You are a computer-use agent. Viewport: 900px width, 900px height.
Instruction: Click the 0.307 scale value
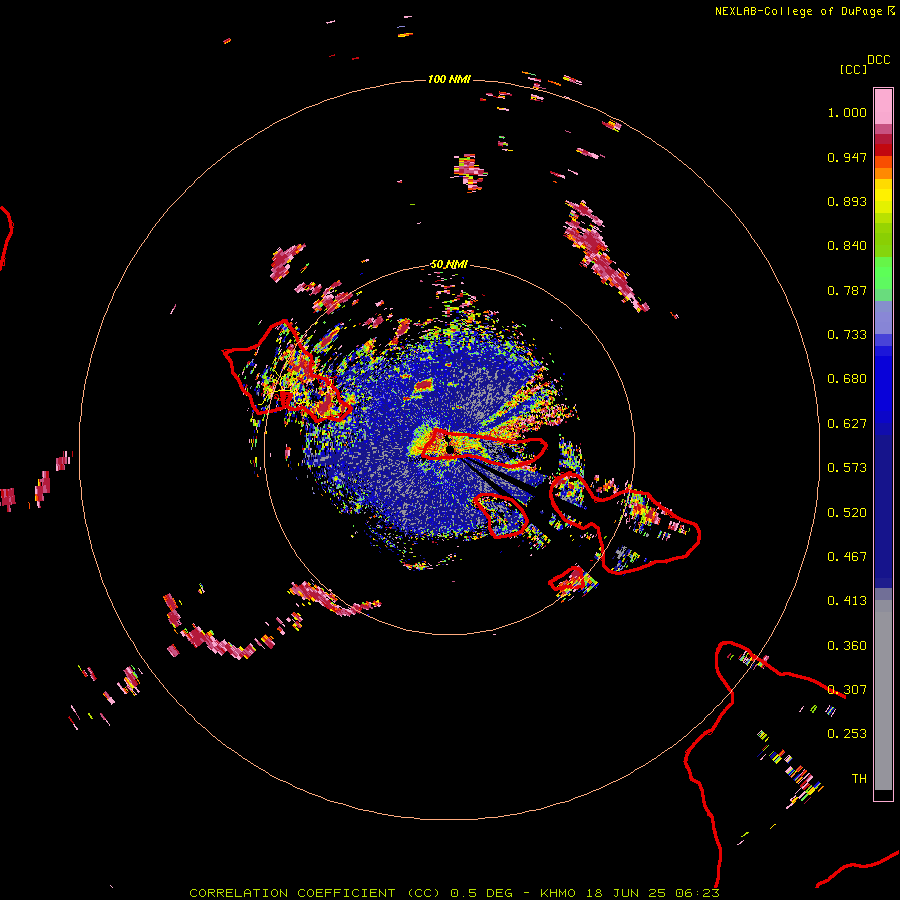[x=847, y=690]
